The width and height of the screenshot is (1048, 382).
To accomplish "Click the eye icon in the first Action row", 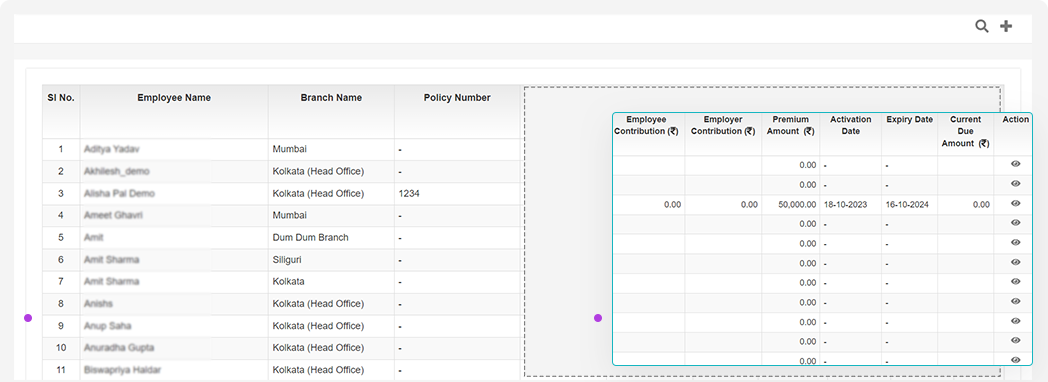I will pos(1015,164).
